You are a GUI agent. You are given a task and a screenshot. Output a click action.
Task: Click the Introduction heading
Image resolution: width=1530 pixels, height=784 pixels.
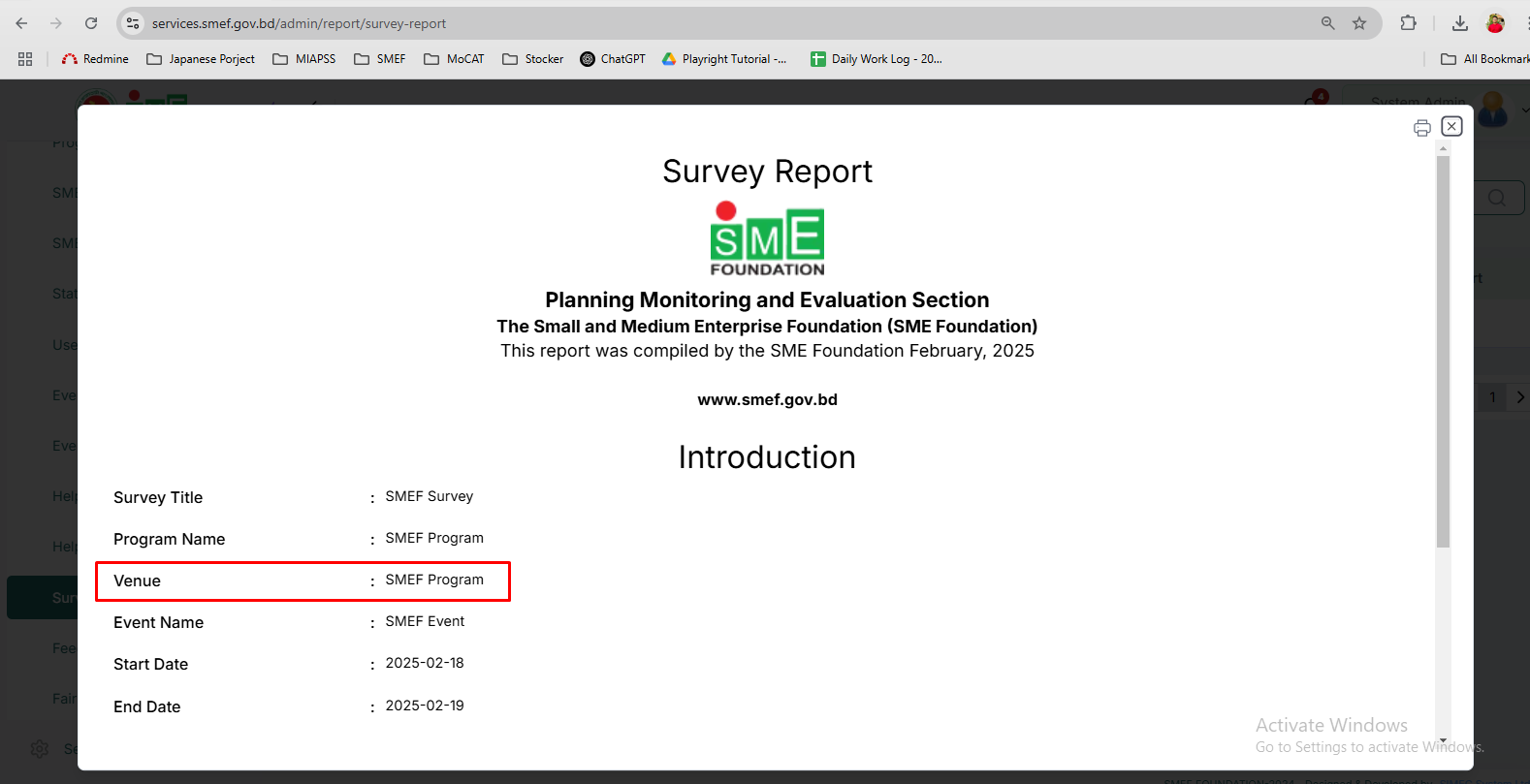pos(767,457)
